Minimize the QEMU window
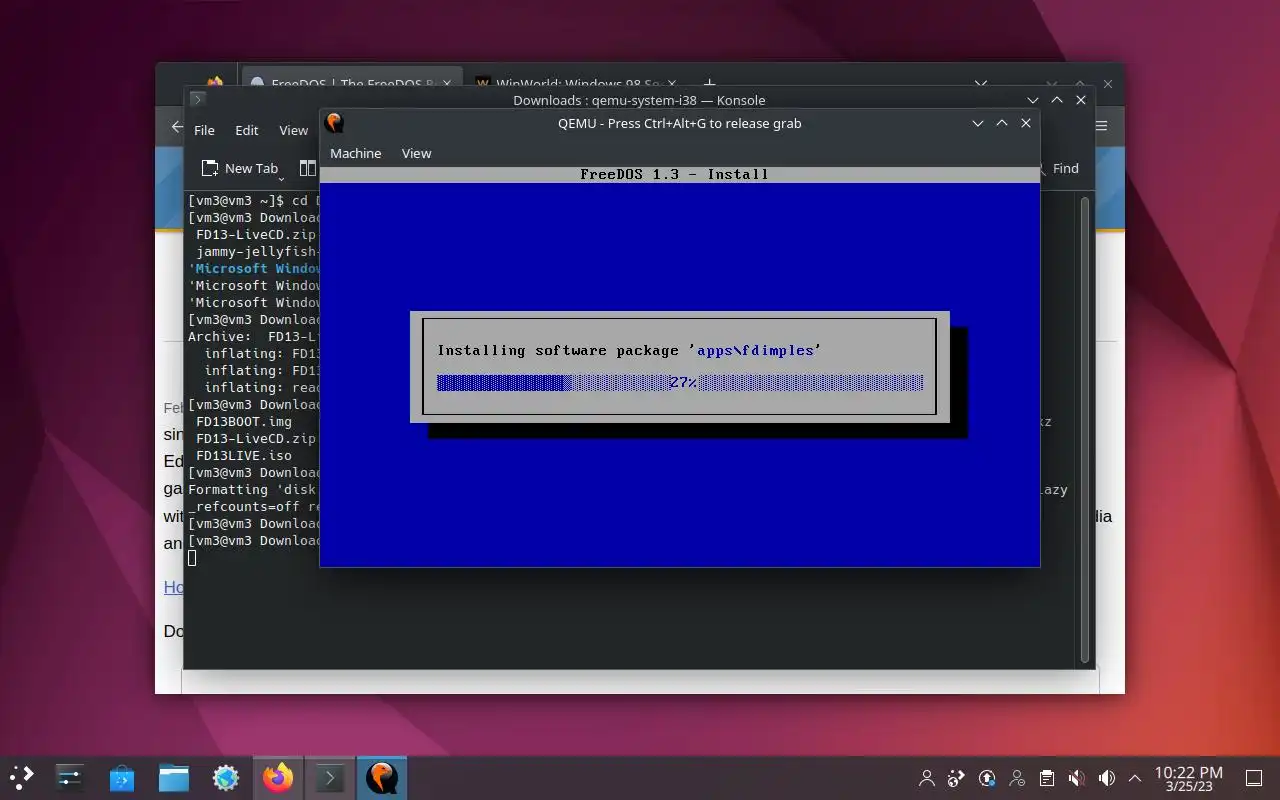This screenshot has width=1280, height=800. click(978, 123)
